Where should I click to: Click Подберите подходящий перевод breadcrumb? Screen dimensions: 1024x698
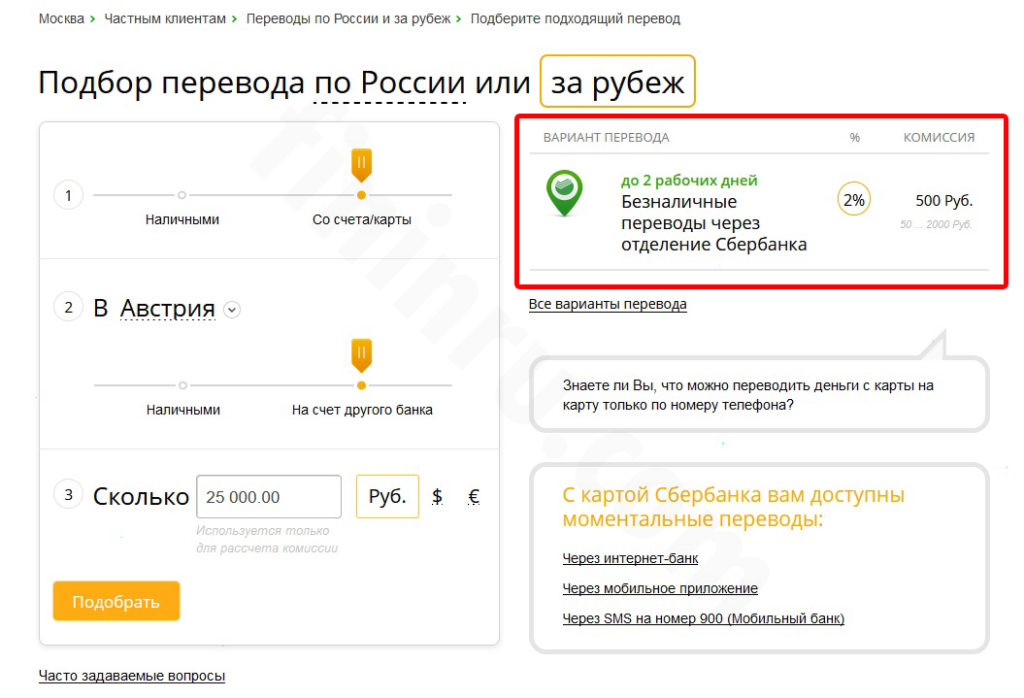(575, 19)
